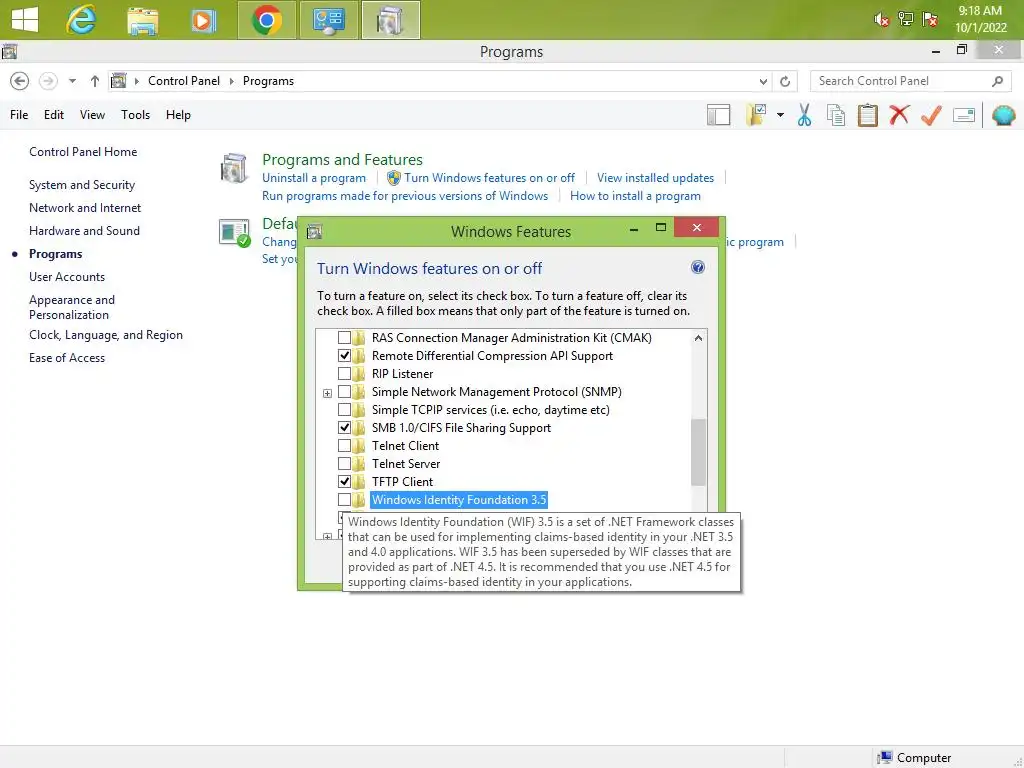Screen dimensions: 1024x768
Task: Click the Paste clipboard icon
Action: 867,115
